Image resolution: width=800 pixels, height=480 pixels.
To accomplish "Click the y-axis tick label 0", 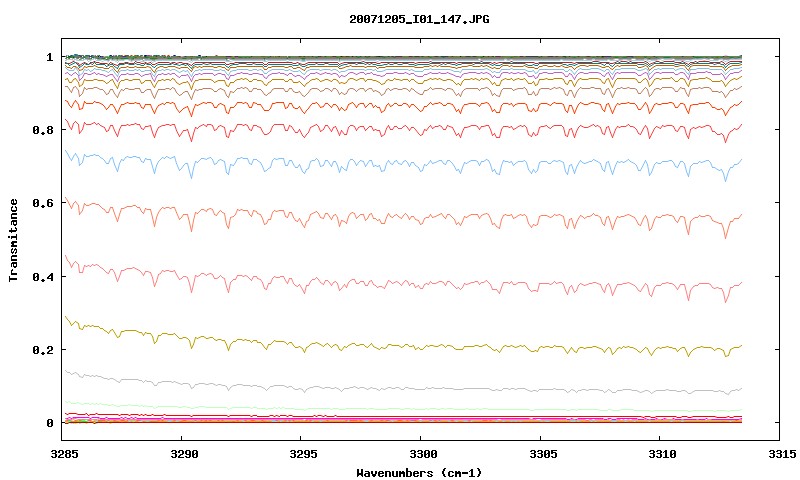I will (x=49, y=423).
